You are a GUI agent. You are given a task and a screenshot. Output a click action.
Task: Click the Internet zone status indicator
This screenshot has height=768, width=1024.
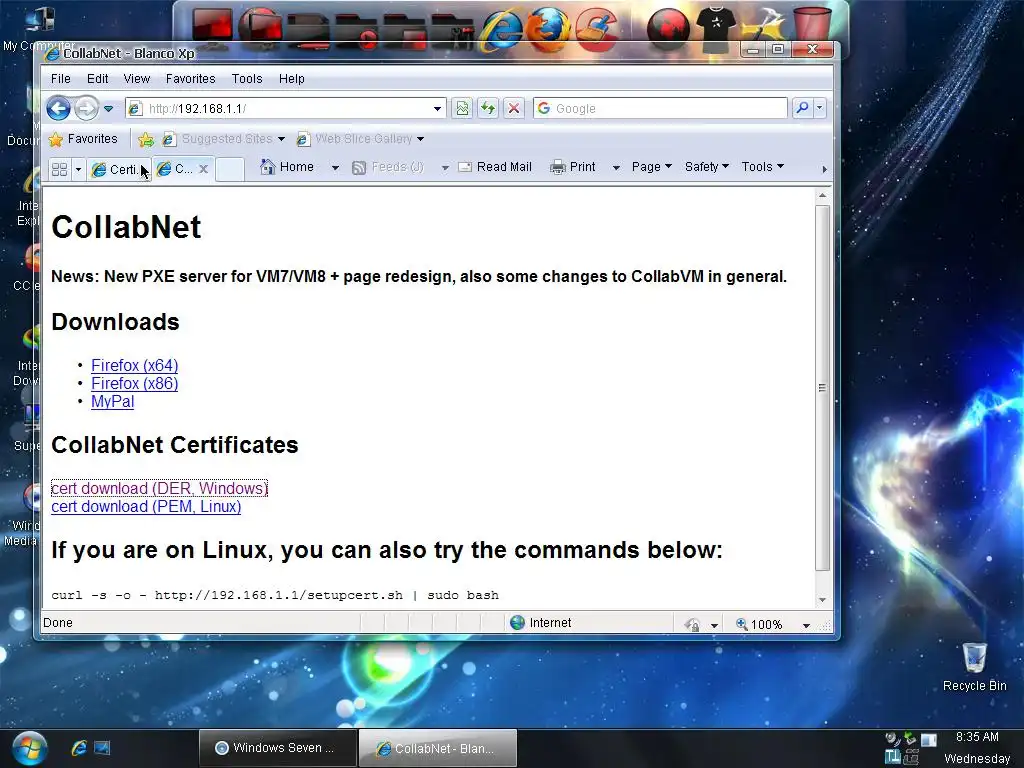click(541, 623)
